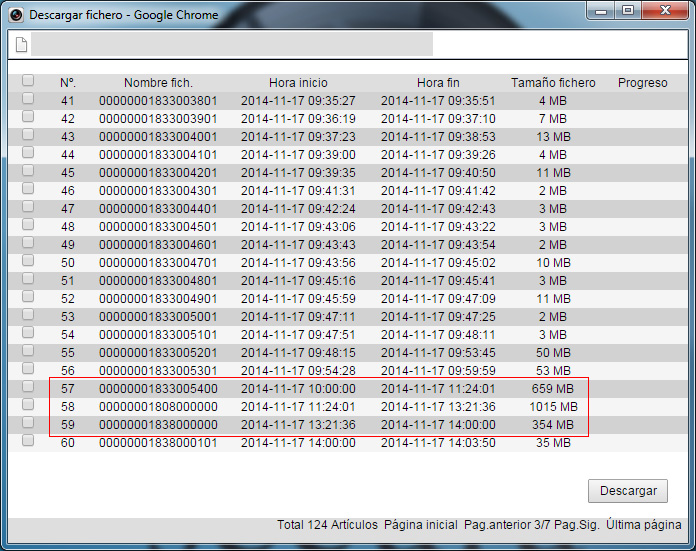Click the Hora inicio column header
This screenshot has height=551, width=696.
point(298,83)
